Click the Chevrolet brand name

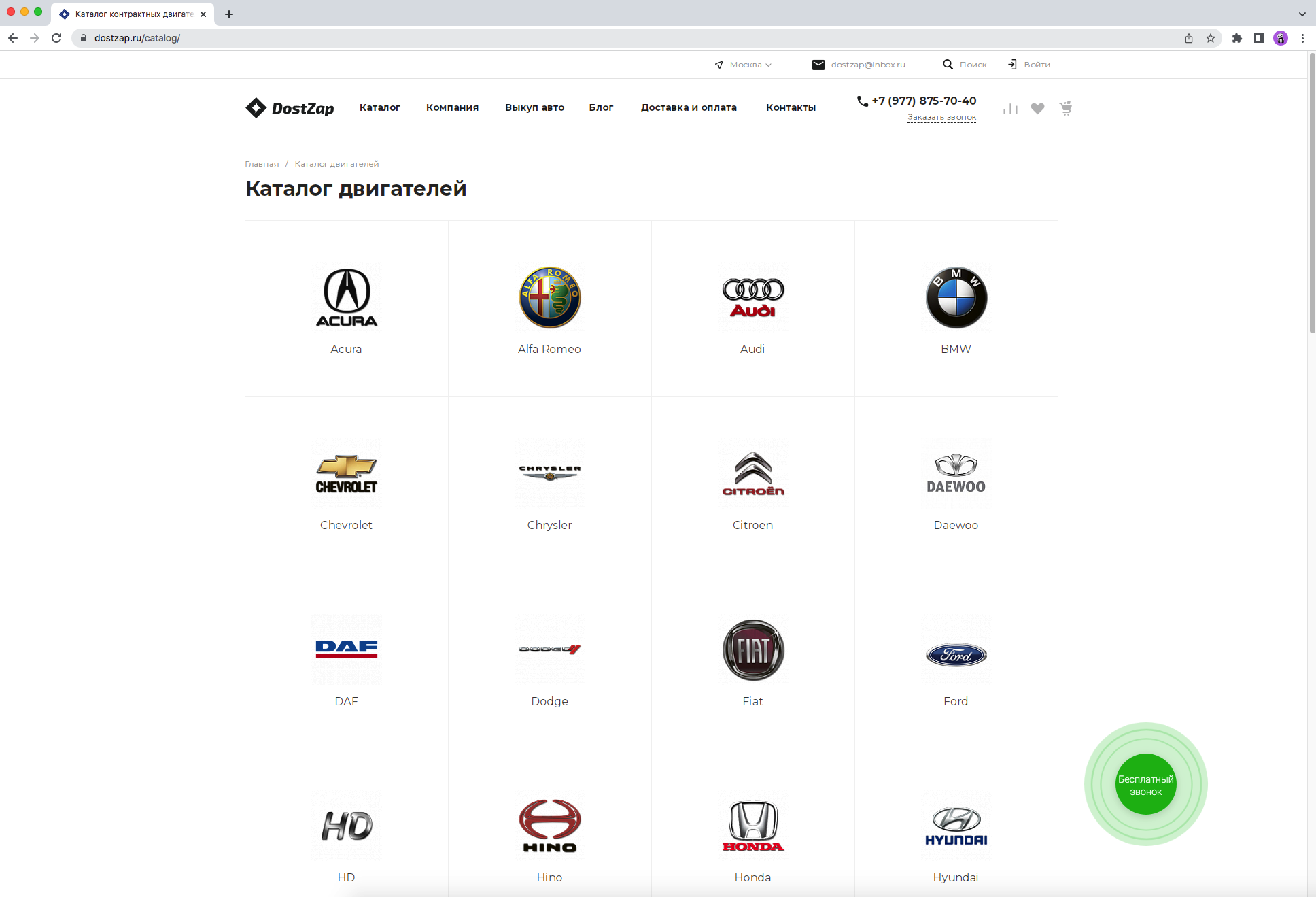pyautogui.click(x=346, y=525)
